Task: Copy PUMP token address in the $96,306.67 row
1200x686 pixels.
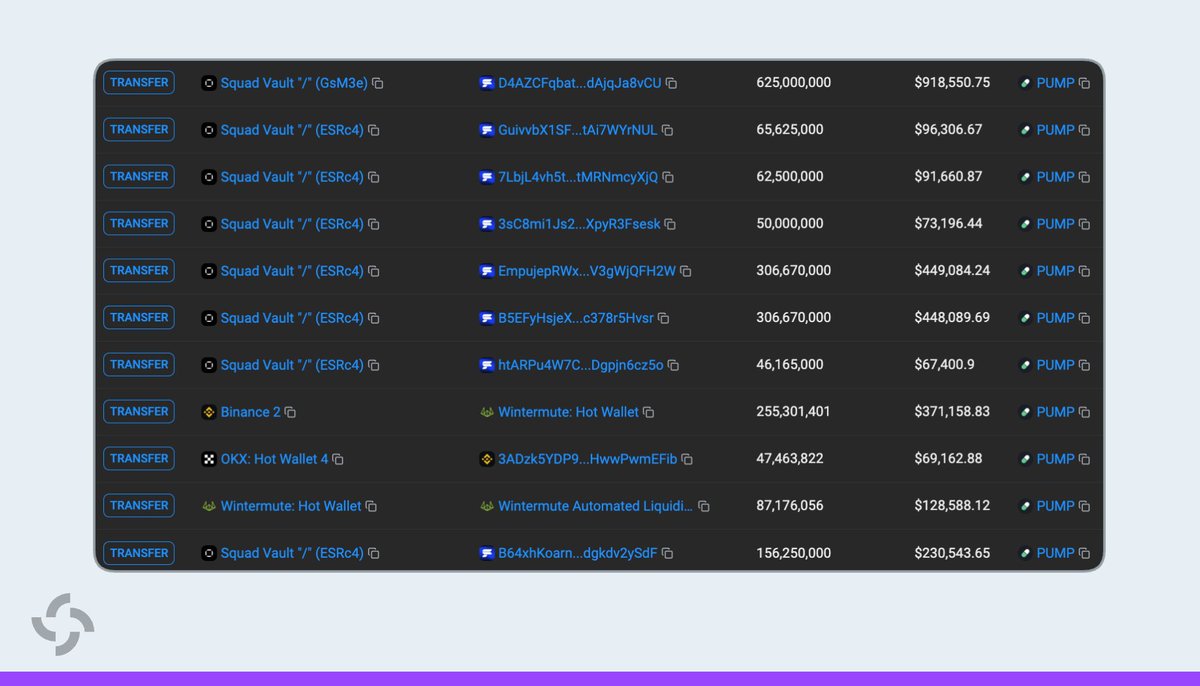Action: pos(1085,130)
